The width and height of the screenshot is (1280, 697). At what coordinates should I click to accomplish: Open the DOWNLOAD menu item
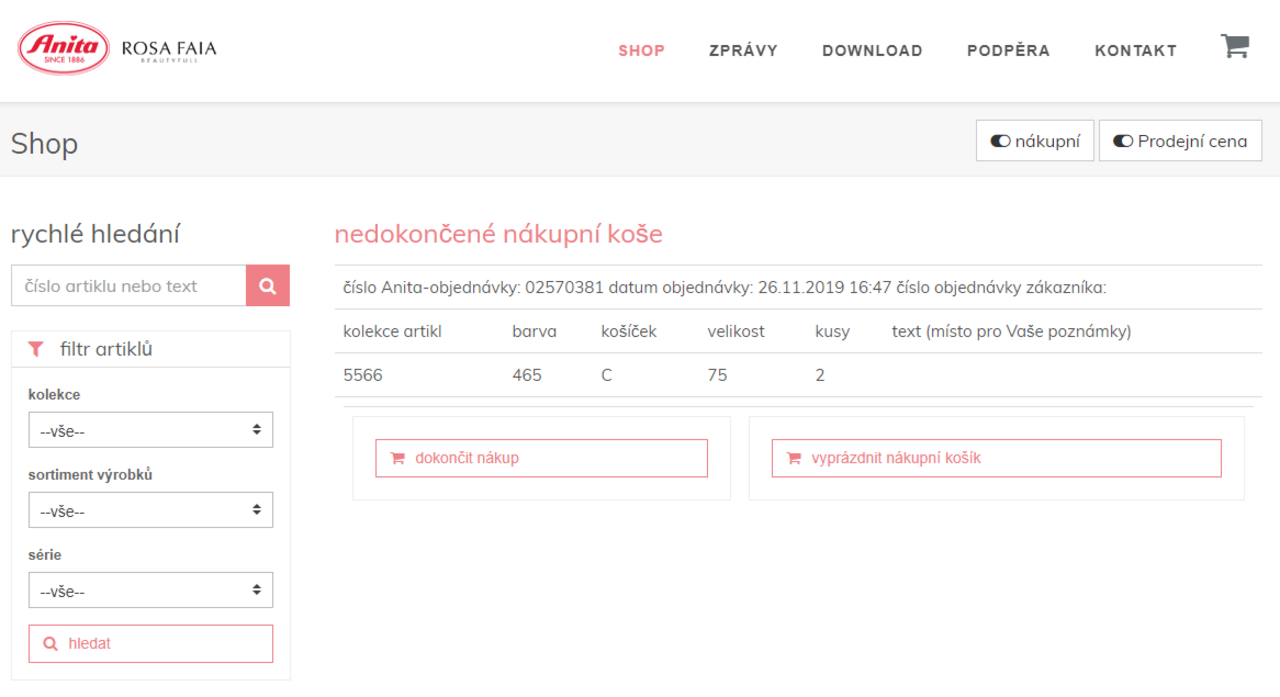(872, 50)
